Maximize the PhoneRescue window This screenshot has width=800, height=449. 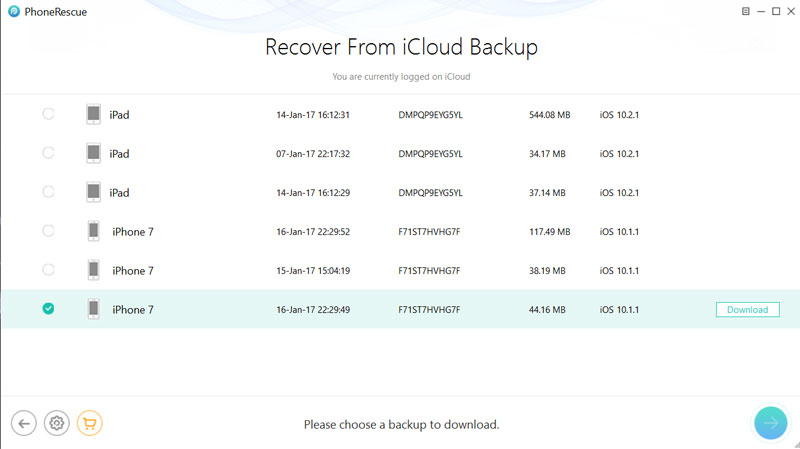(x=775, y=11)
